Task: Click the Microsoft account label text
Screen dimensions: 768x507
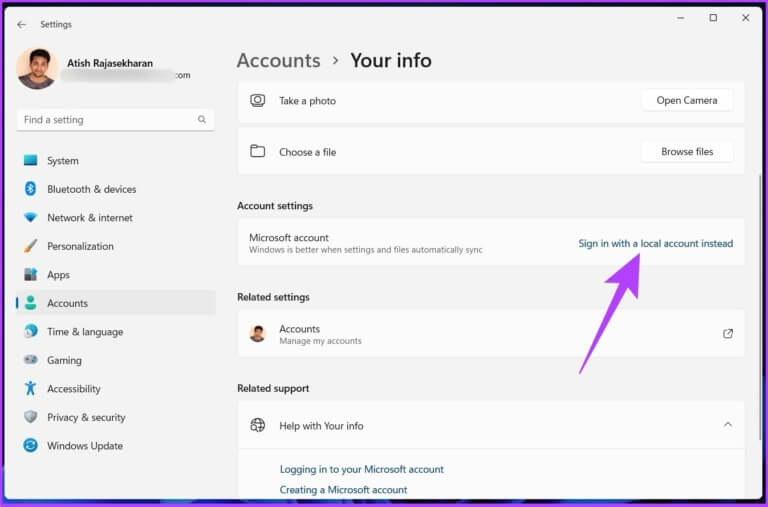Action: pyautogui.click(x=288, y=238)
